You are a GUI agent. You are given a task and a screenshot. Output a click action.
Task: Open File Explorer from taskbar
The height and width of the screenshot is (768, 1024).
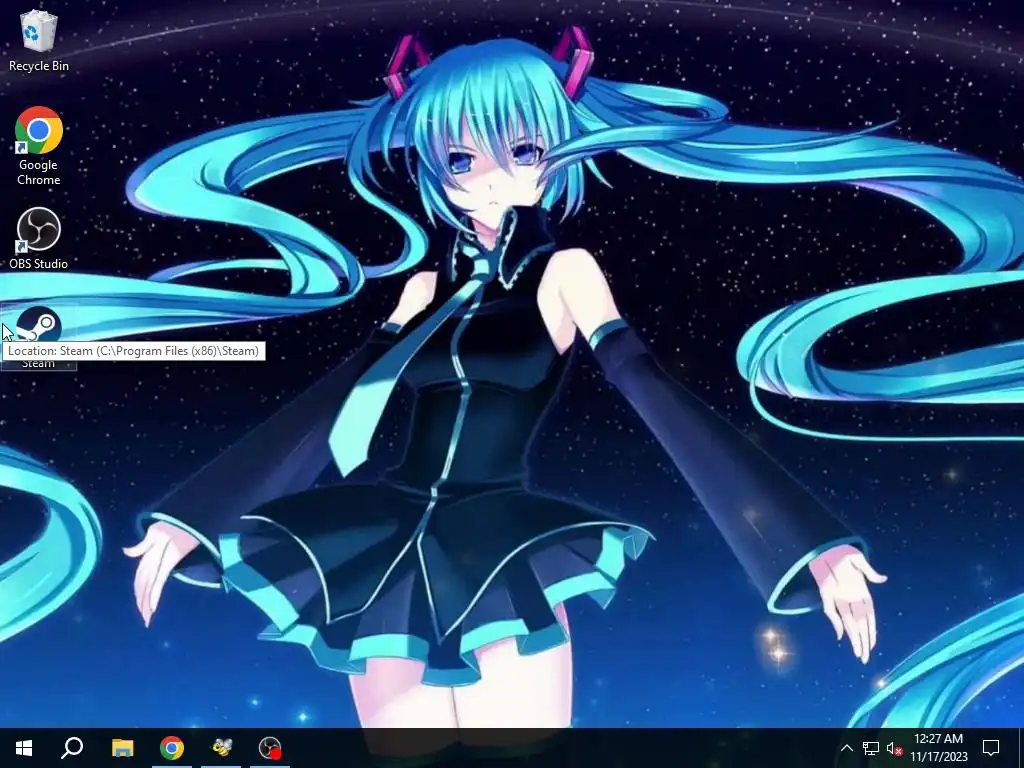122,748
